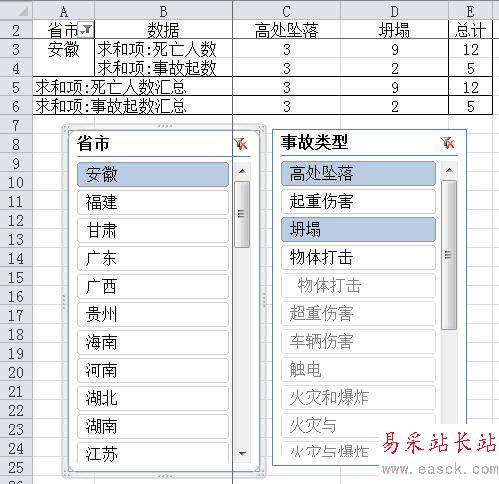Select 江苏 in the 省市 slicer

pyautogui.click(x=153, y=453)
